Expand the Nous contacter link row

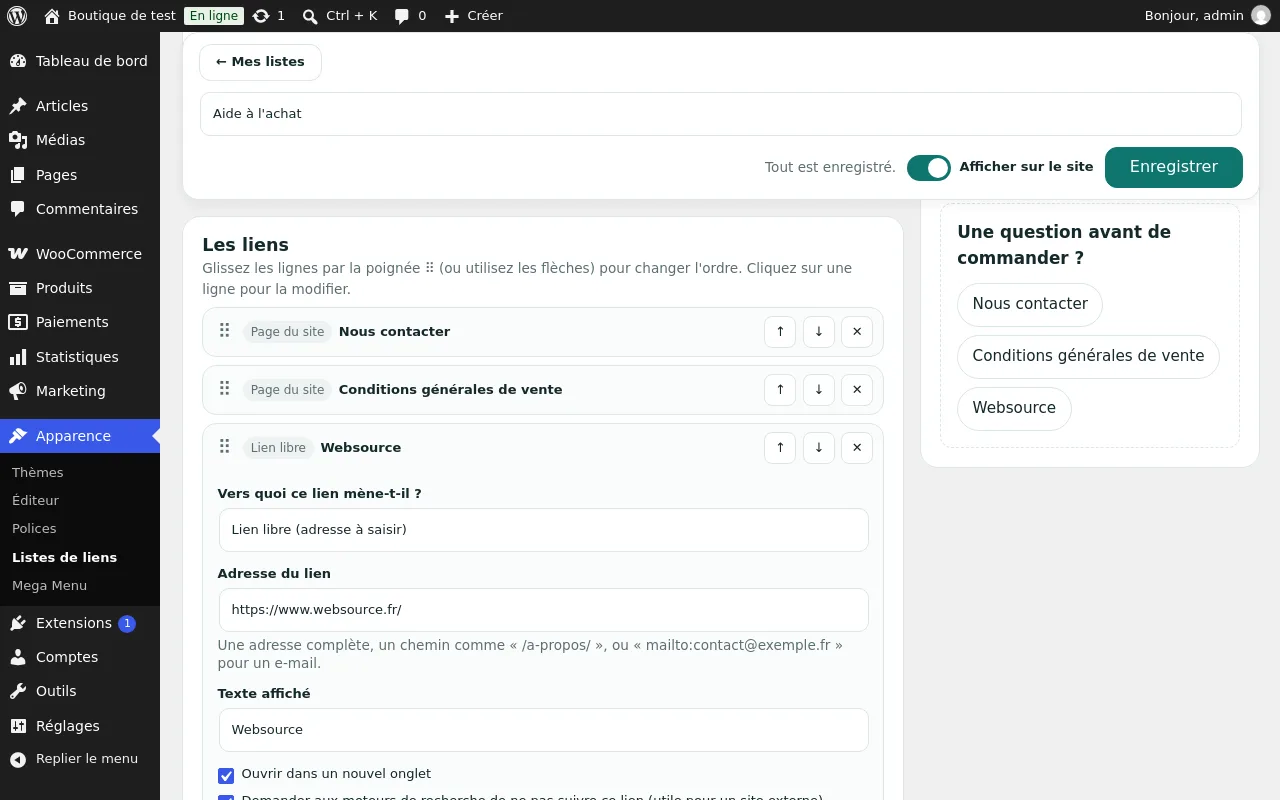pyautogui.click(x=543, y=332)
